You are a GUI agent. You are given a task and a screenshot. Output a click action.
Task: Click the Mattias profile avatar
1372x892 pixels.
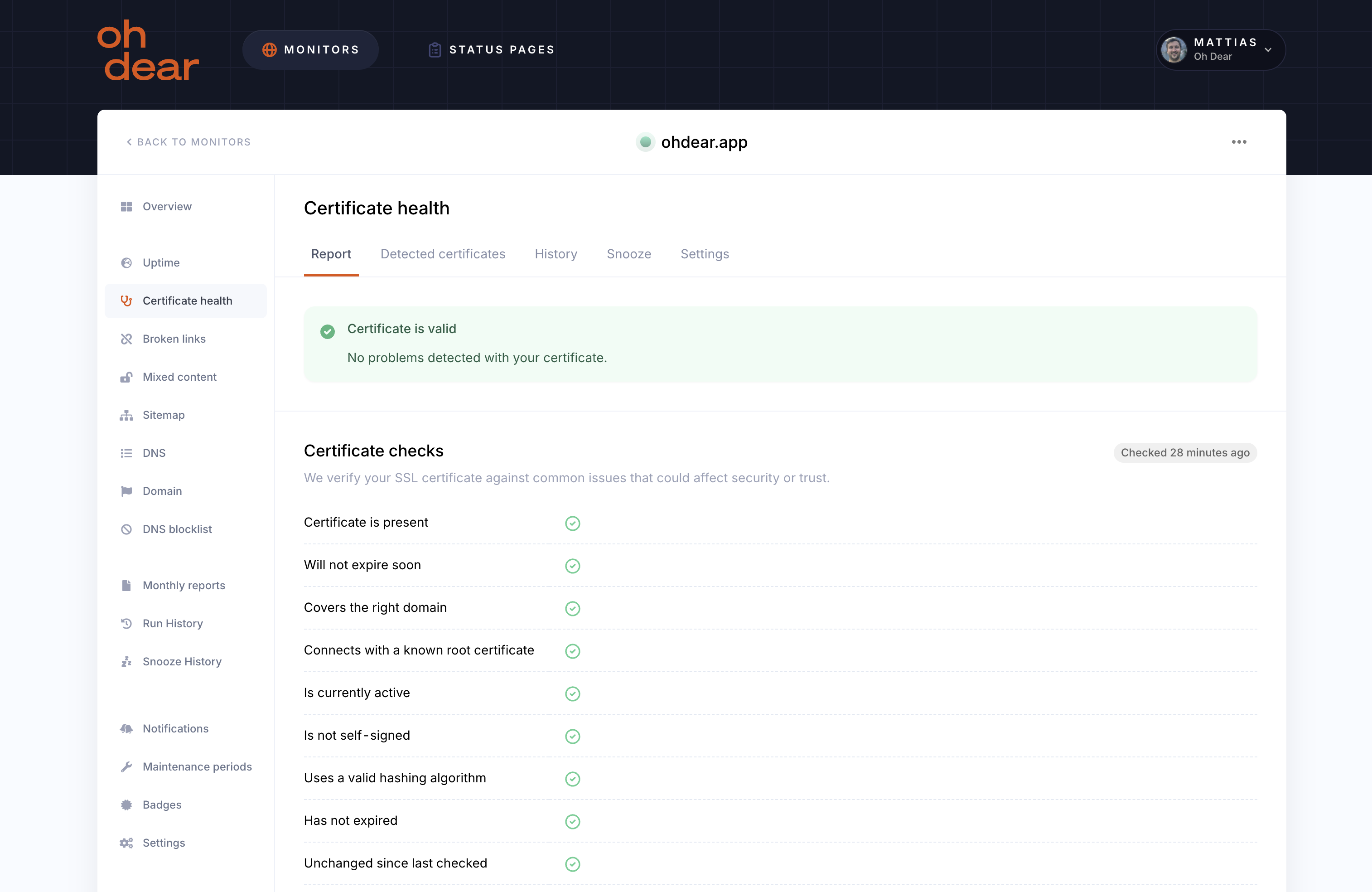tap(1173, 49)
